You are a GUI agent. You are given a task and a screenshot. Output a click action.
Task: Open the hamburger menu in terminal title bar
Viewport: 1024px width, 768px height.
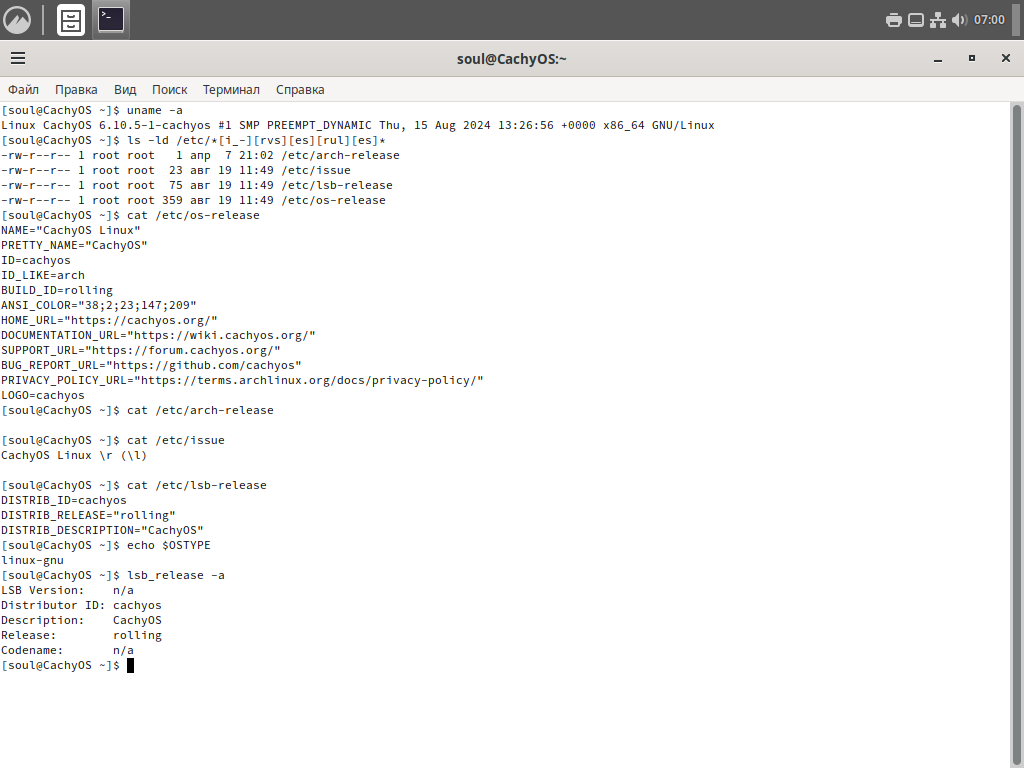18,59
